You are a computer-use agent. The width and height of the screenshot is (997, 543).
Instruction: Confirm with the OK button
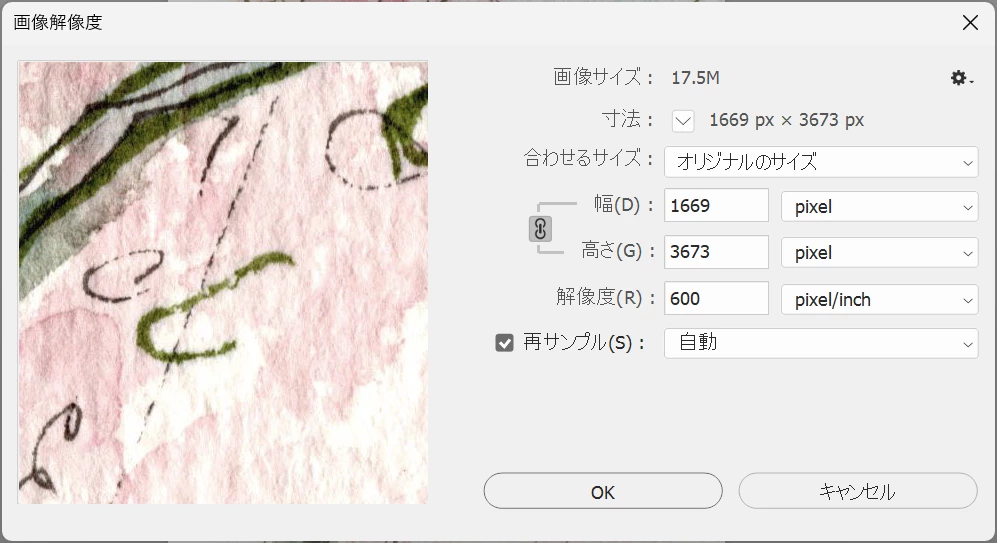coord(603,491)
